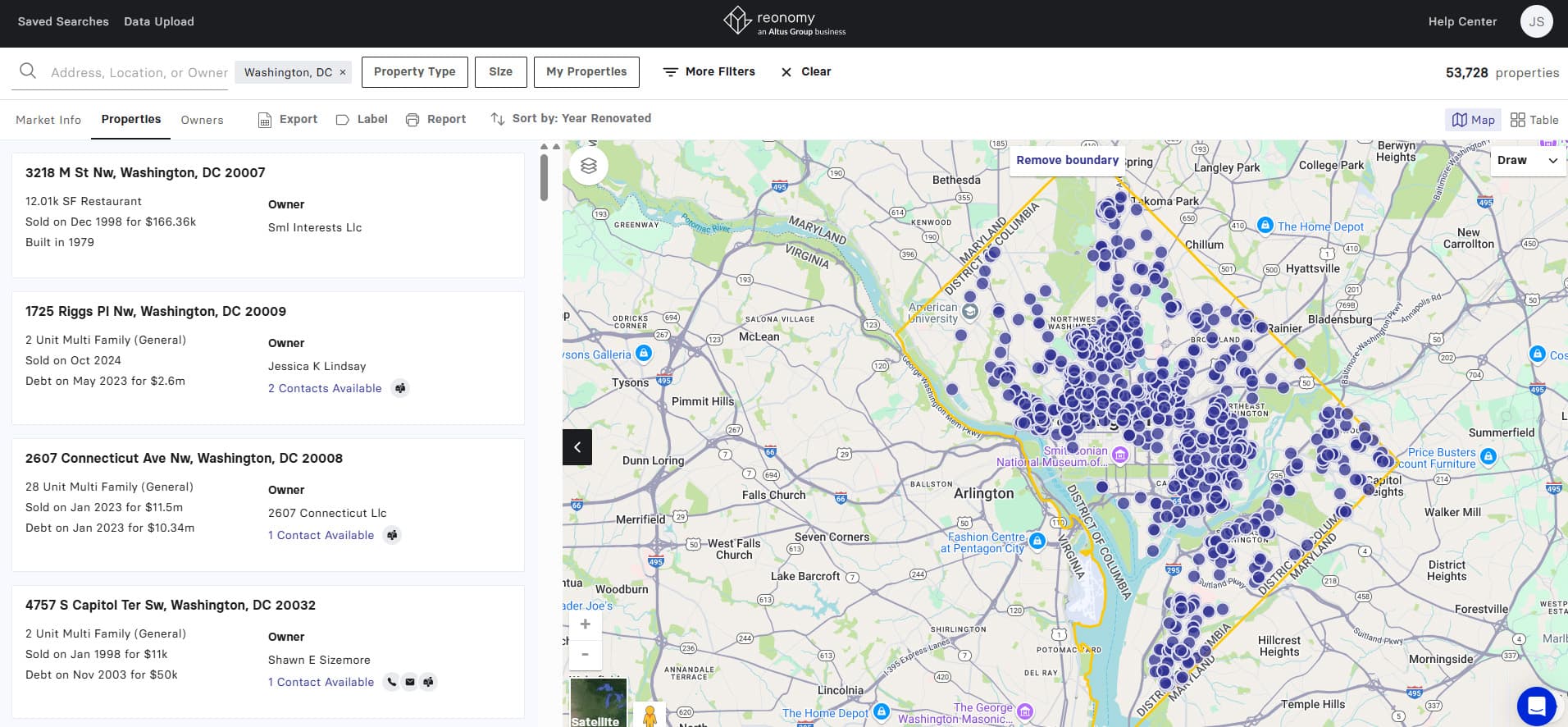Viewport: 1568px width, 727px height.
Task: Open 2 Contacts Available link
Action: pos(325,388)
